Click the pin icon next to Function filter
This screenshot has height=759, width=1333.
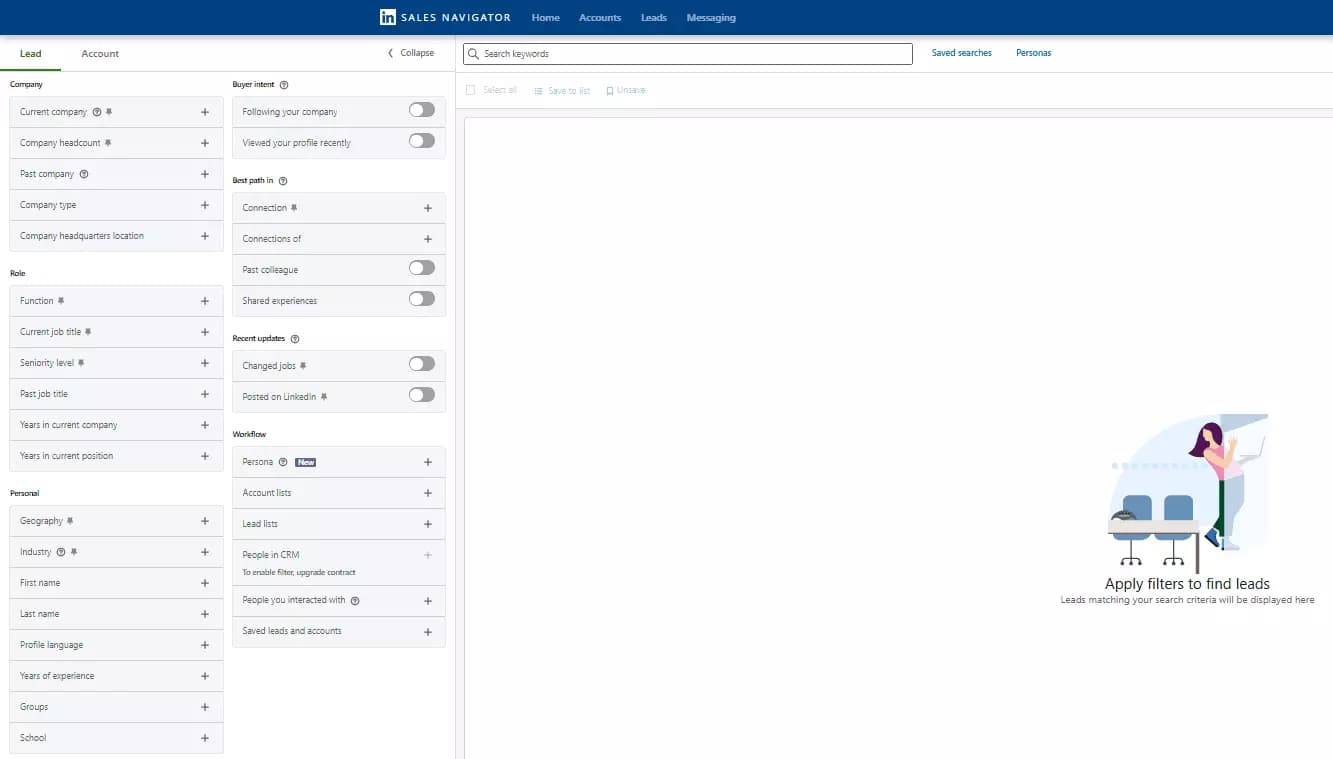(61, 300)
